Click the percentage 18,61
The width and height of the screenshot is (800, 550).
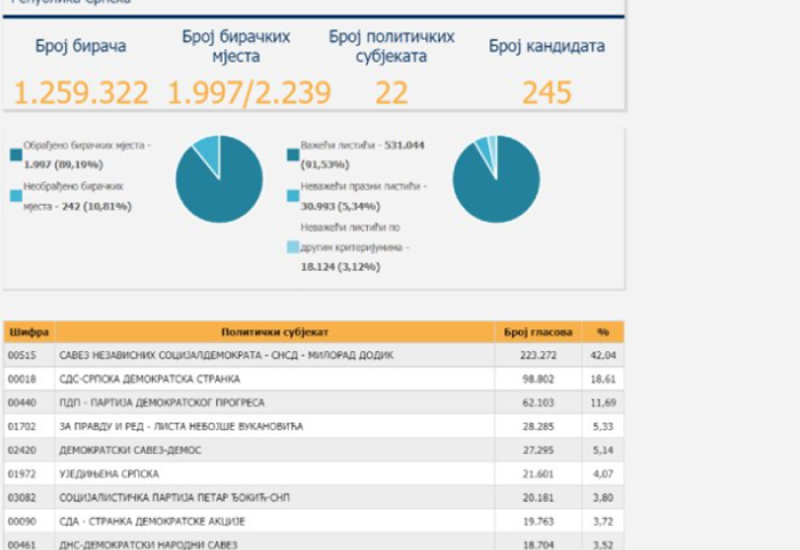[x=603, y=379]
